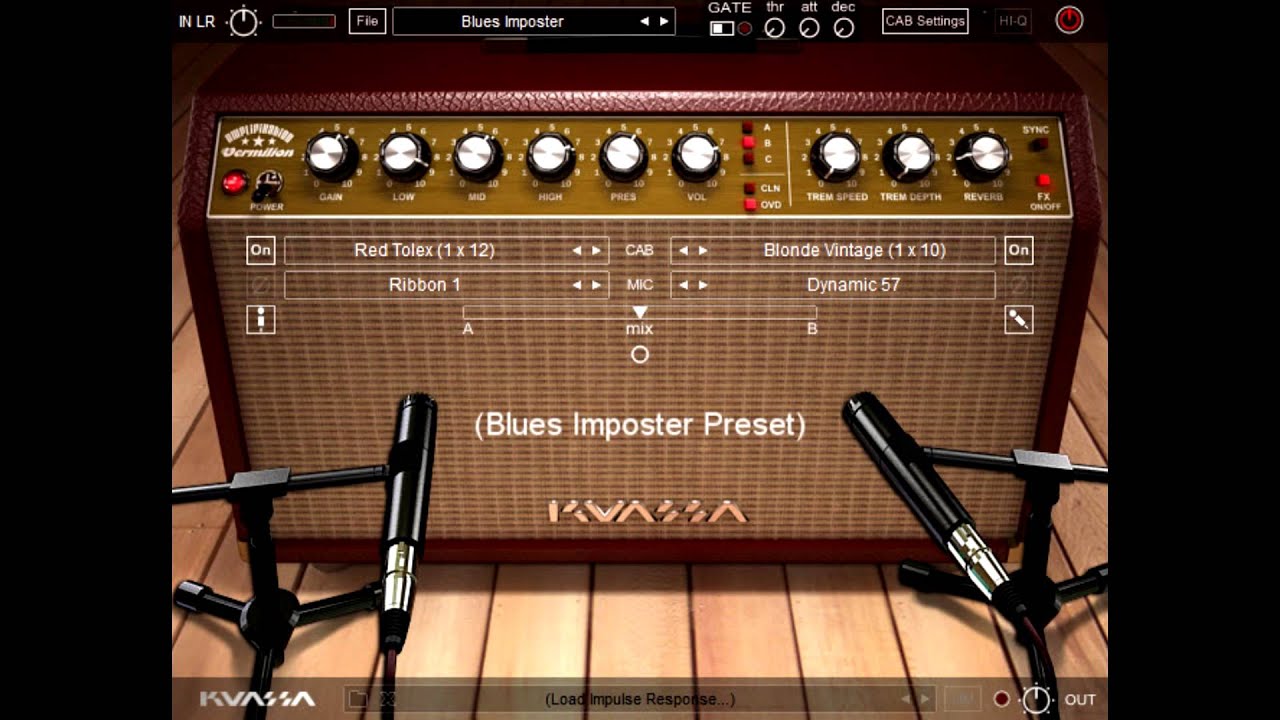Toggle phase invert for right mic
The width and height of the screenshot is (1280, 720).
1019,285
